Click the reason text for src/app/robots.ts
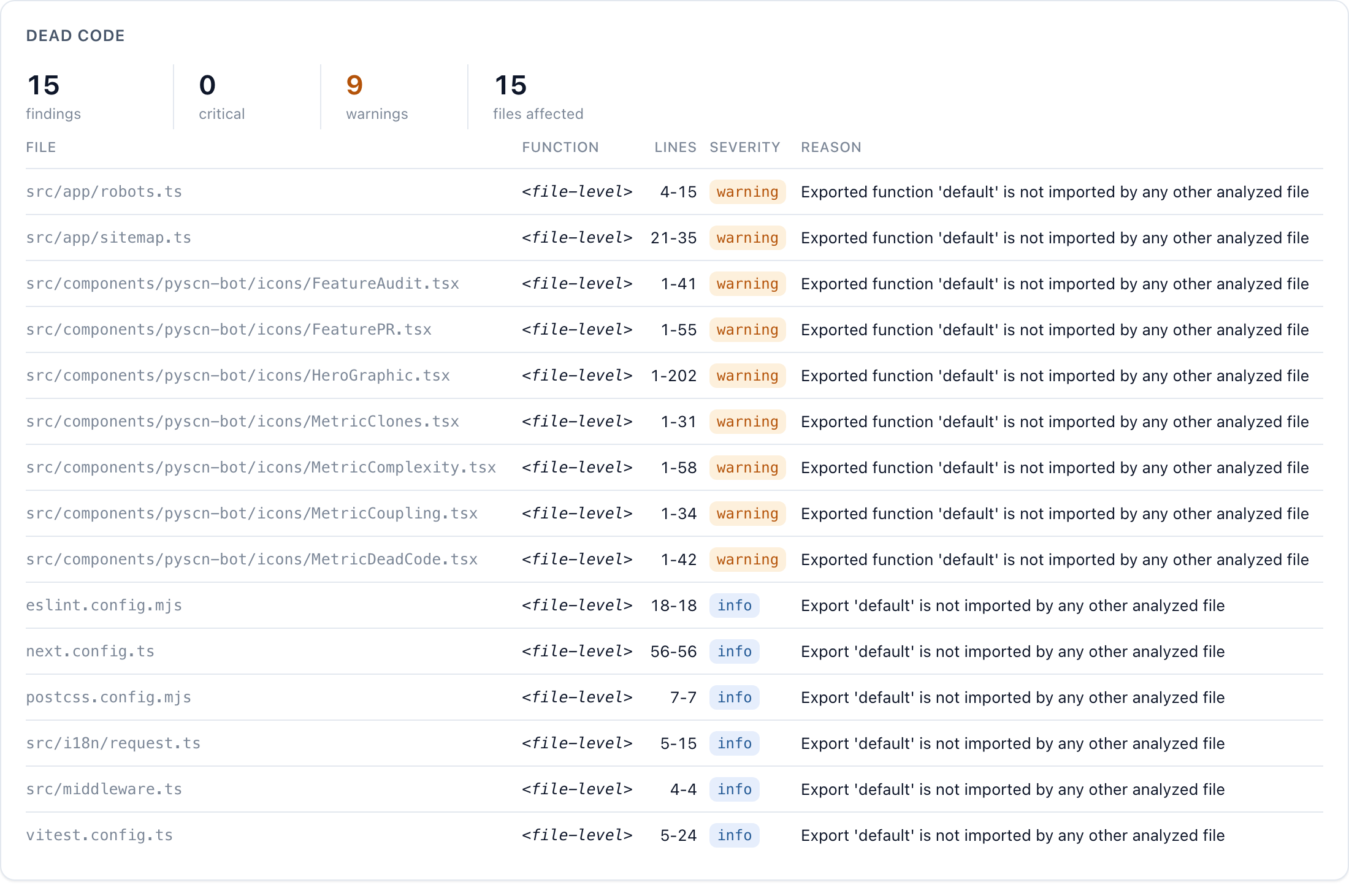This screenshot has height=896, width=1349. [x=1055, y=192]
